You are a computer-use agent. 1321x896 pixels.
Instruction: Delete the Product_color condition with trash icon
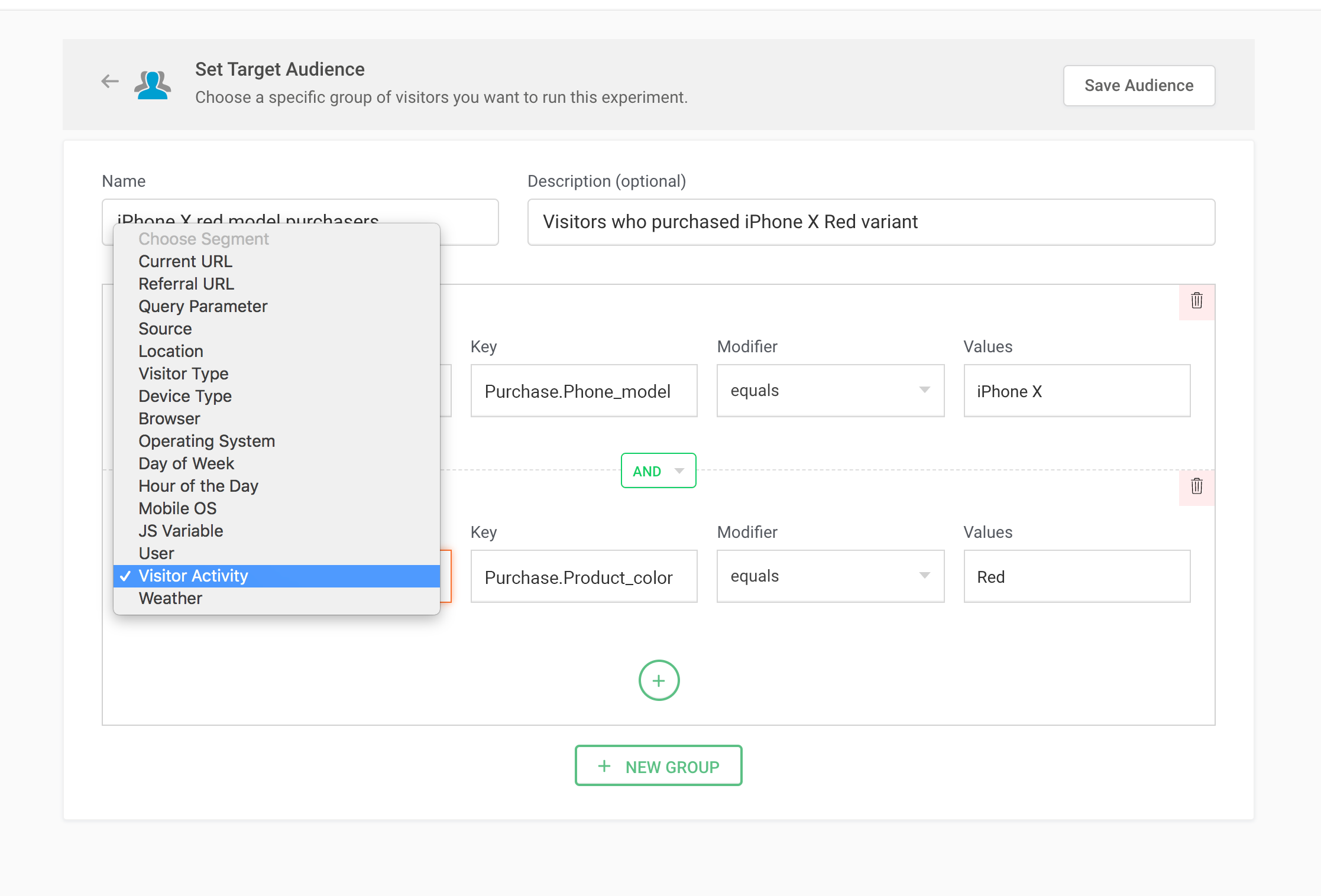pos(1196,486)
